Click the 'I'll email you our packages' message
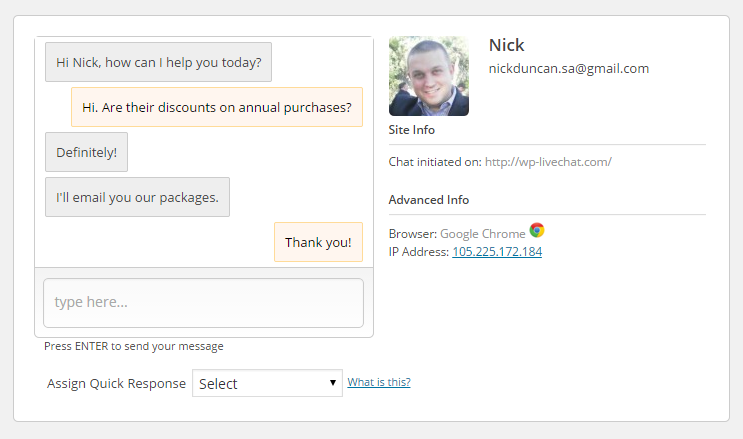This screenshot has height=439, width=743. point(137,197)
